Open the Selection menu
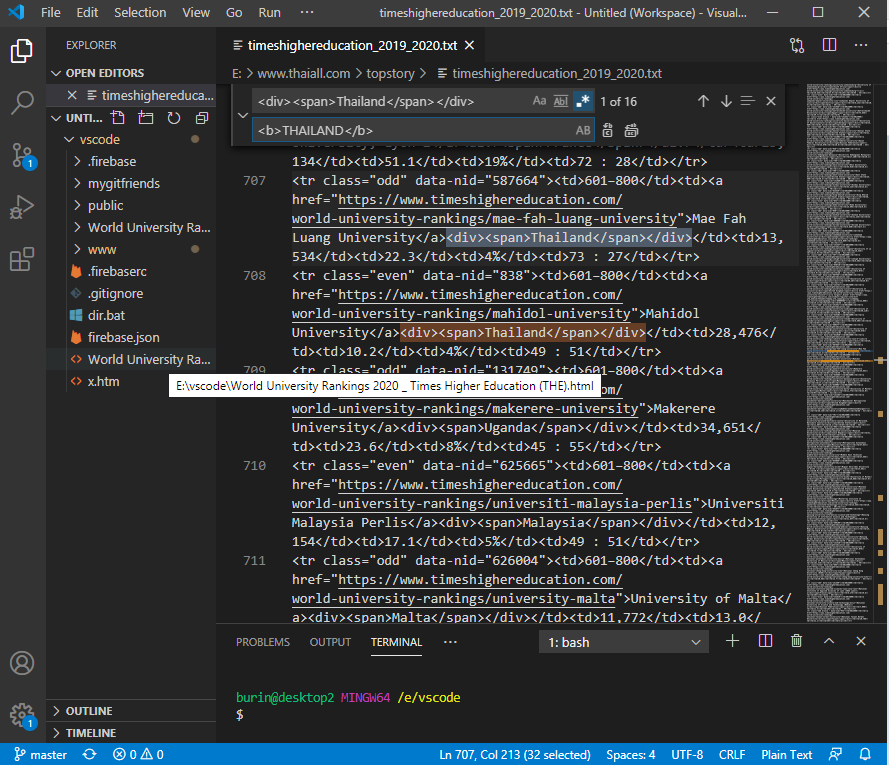This screenshot has height=765, width=889. [x=140, y=12]
